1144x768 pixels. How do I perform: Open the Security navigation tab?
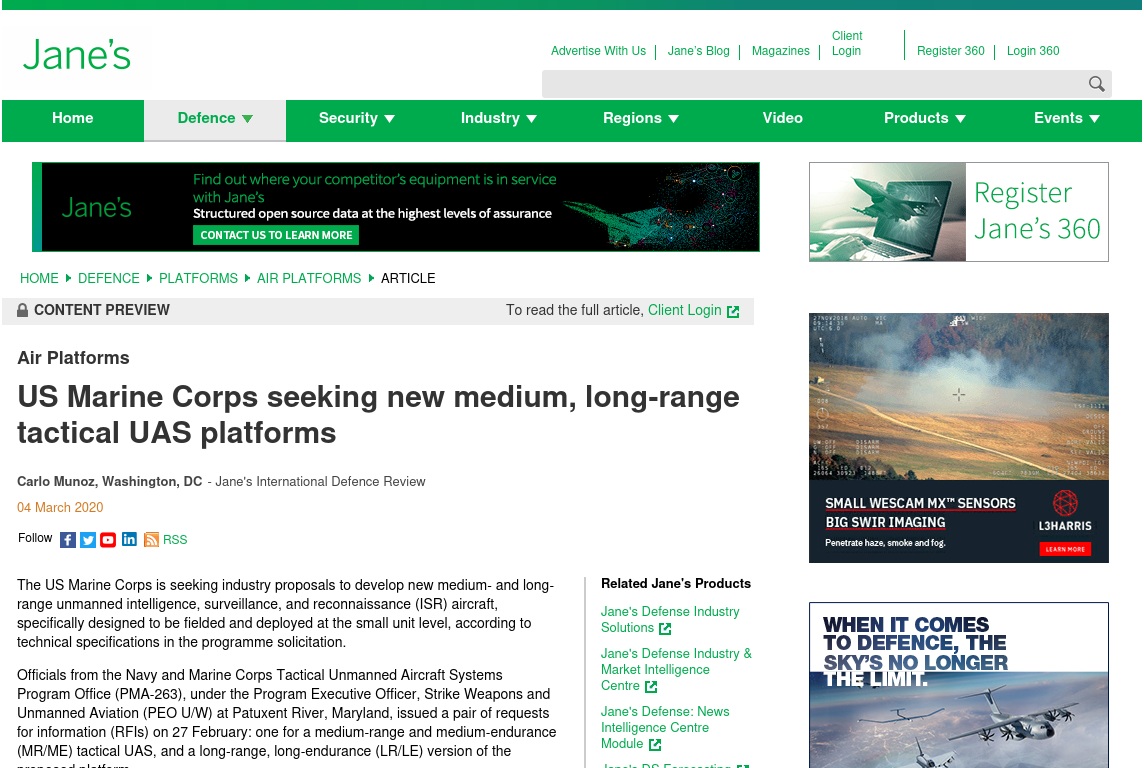[357, 120]
